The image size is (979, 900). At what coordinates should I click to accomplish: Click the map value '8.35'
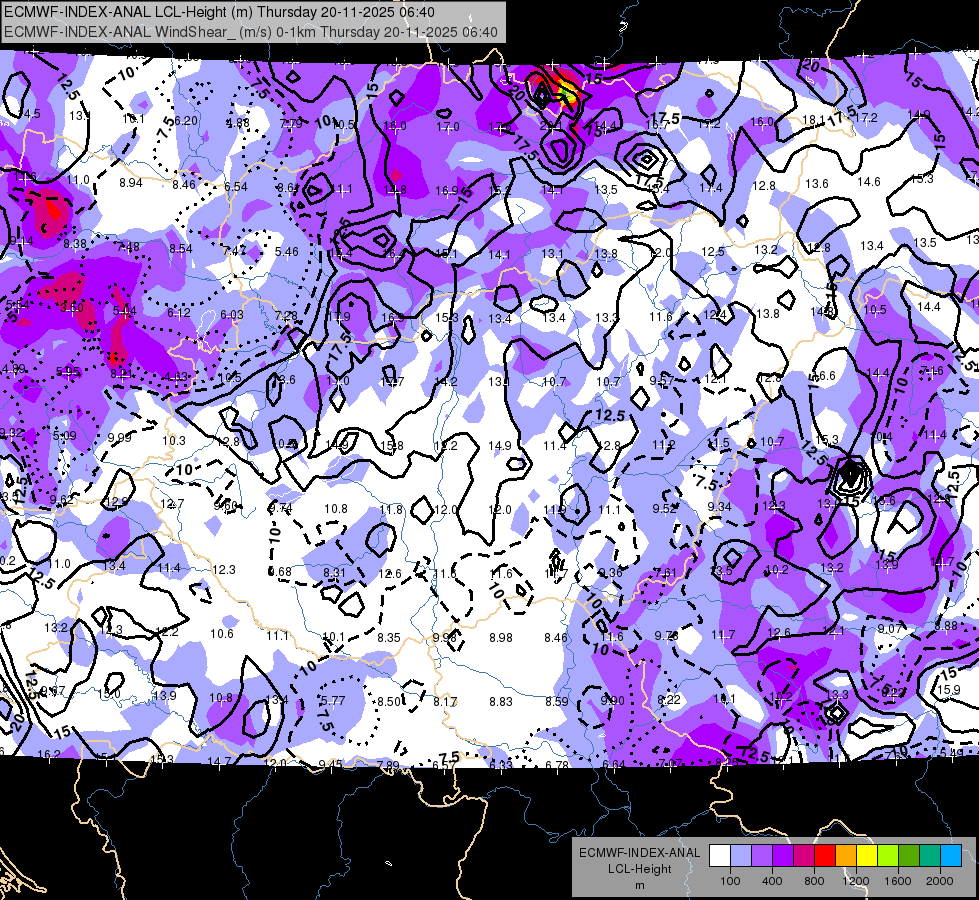click(389, 638)
